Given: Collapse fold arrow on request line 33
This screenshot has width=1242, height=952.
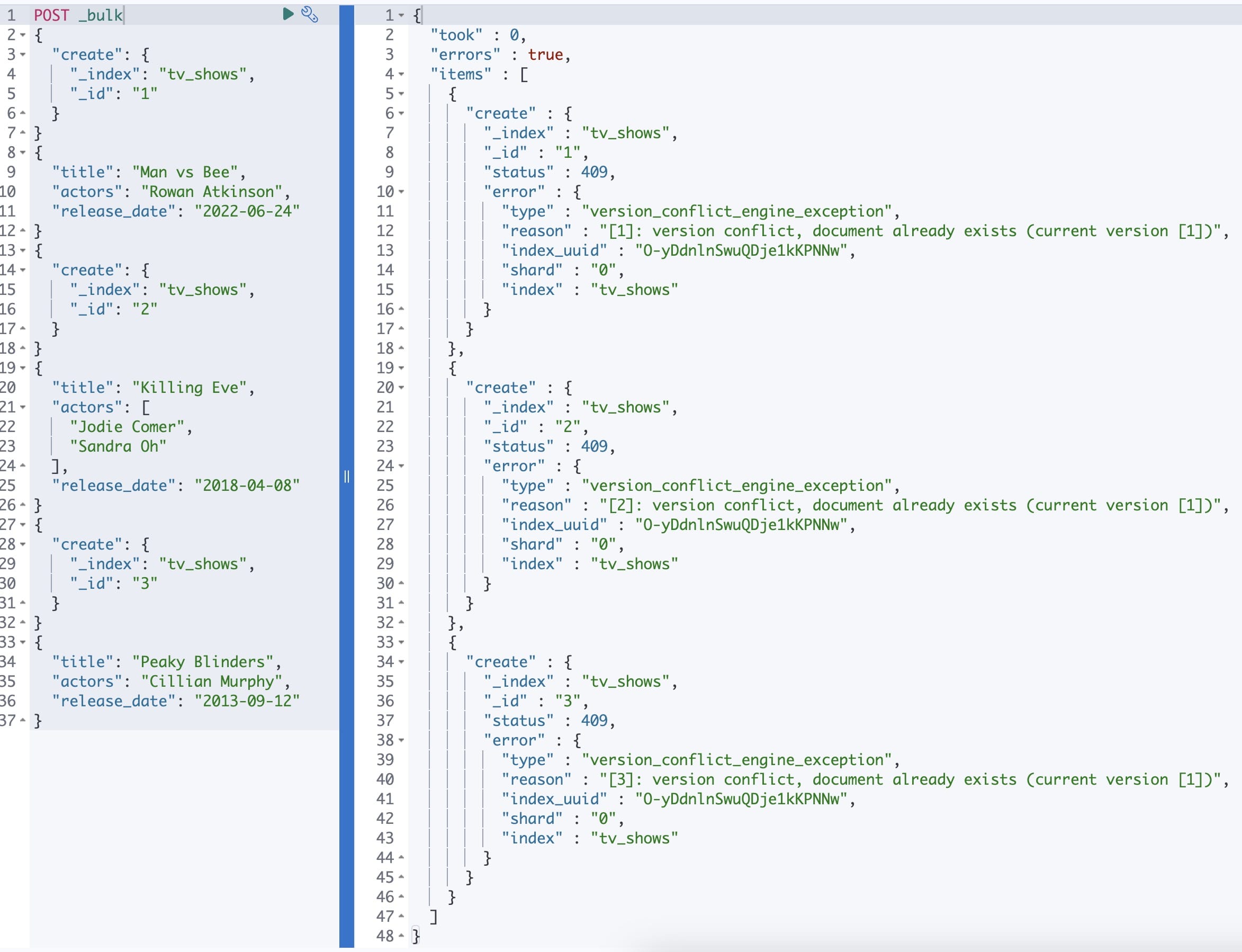Looking at the screenshot, I should tap(23, 642).
